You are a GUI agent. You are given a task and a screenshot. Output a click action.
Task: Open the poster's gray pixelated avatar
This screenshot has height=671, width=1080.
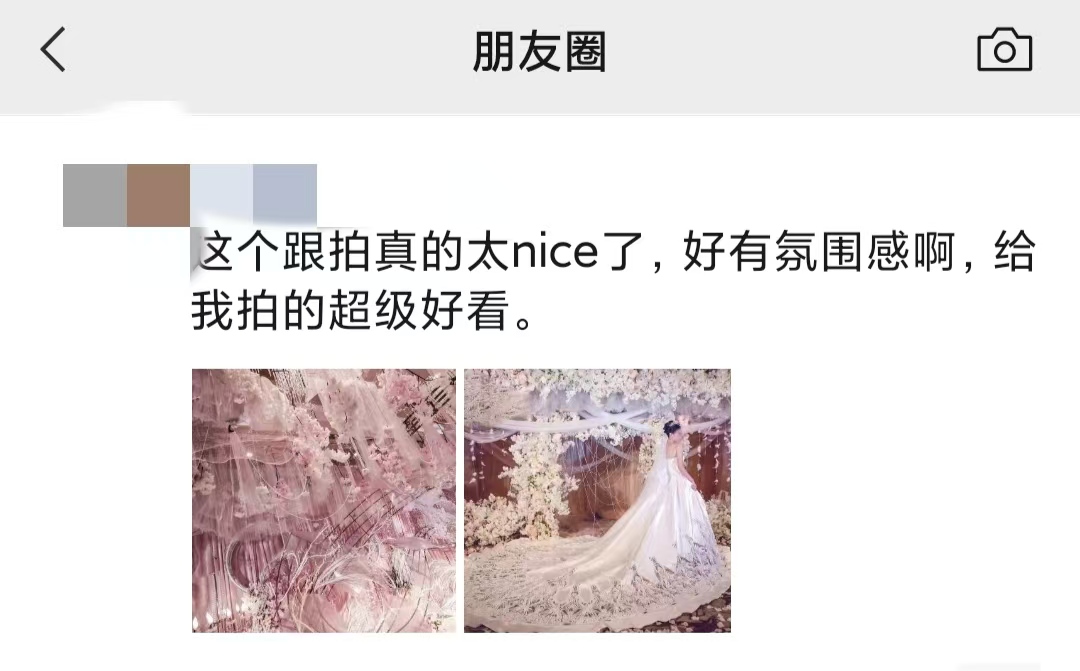tap(95, 196)
